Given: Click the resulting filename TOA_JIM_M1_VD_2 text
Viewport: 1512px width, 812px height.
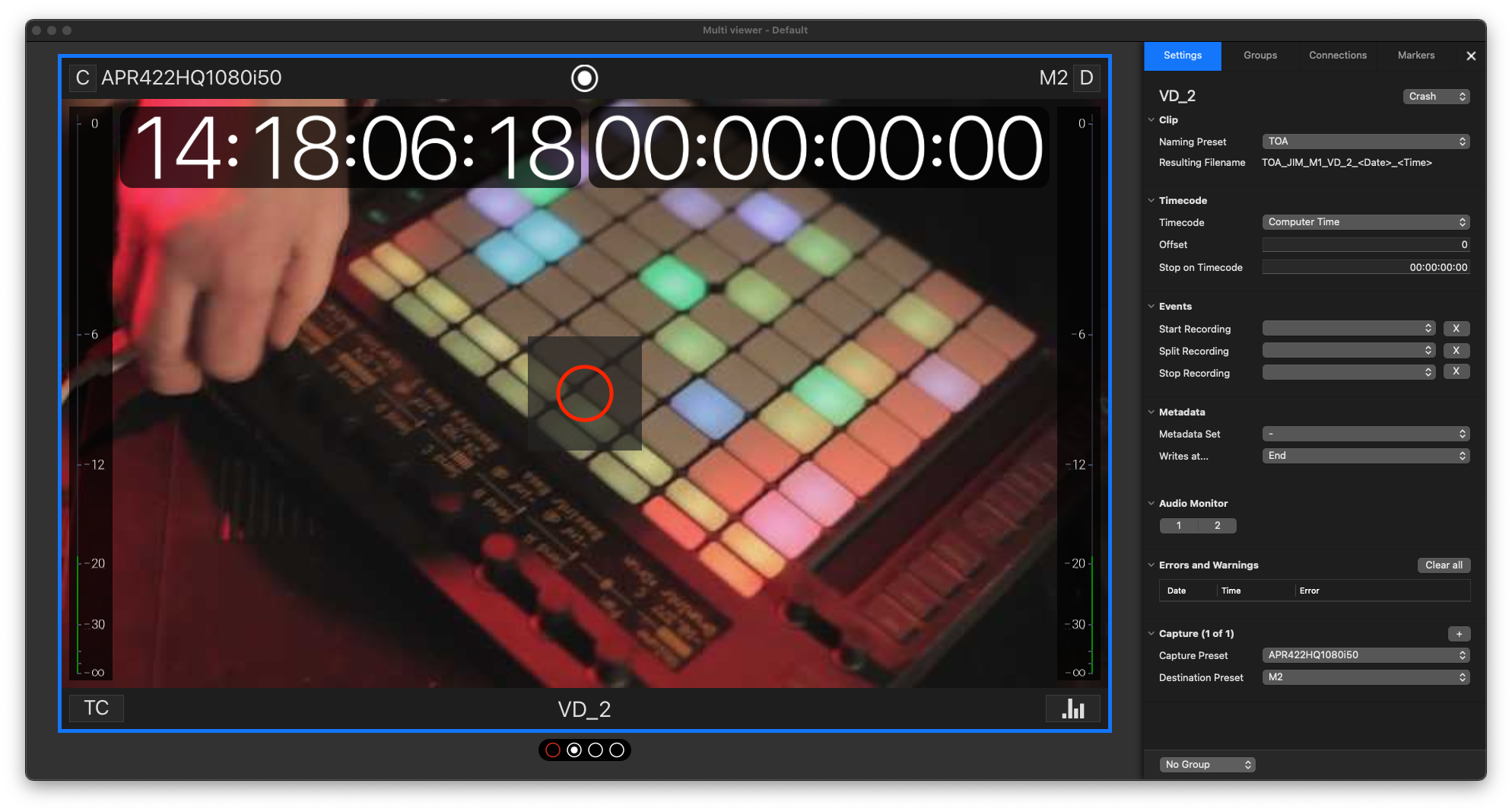Looking at the screenshot, I should (1346, 163).
